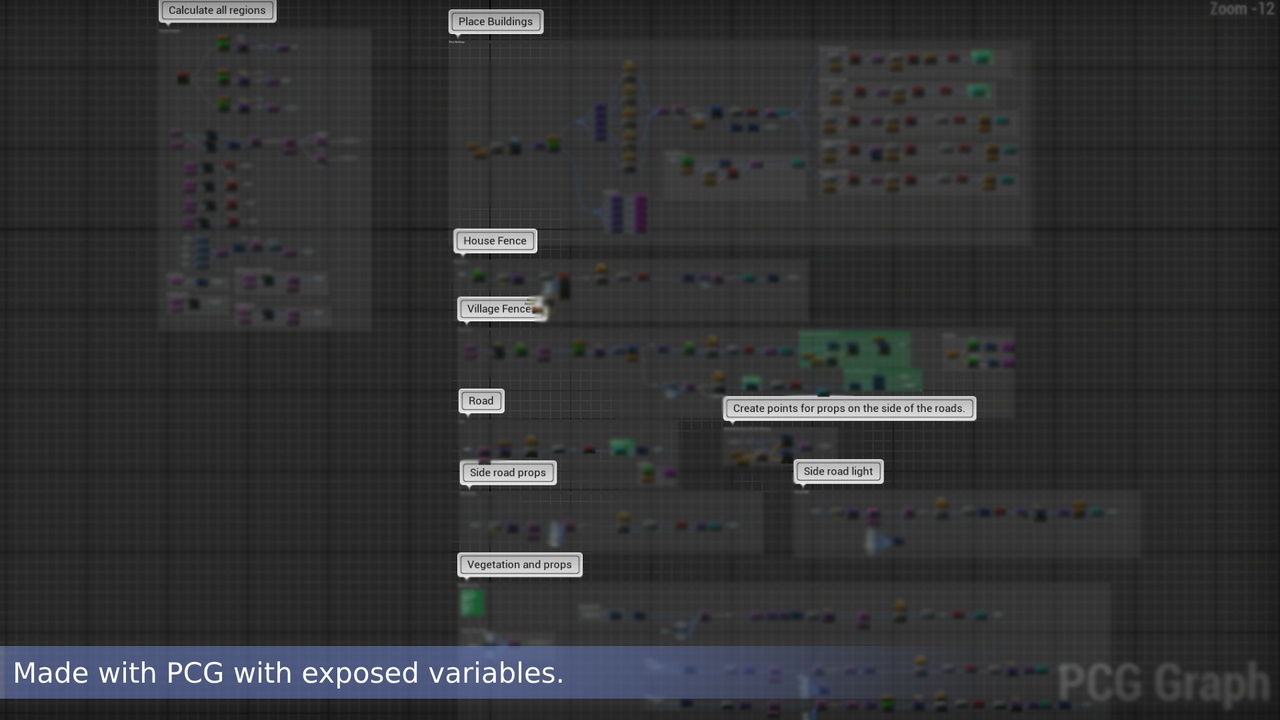Select the Road comment header

coord(481,400)
